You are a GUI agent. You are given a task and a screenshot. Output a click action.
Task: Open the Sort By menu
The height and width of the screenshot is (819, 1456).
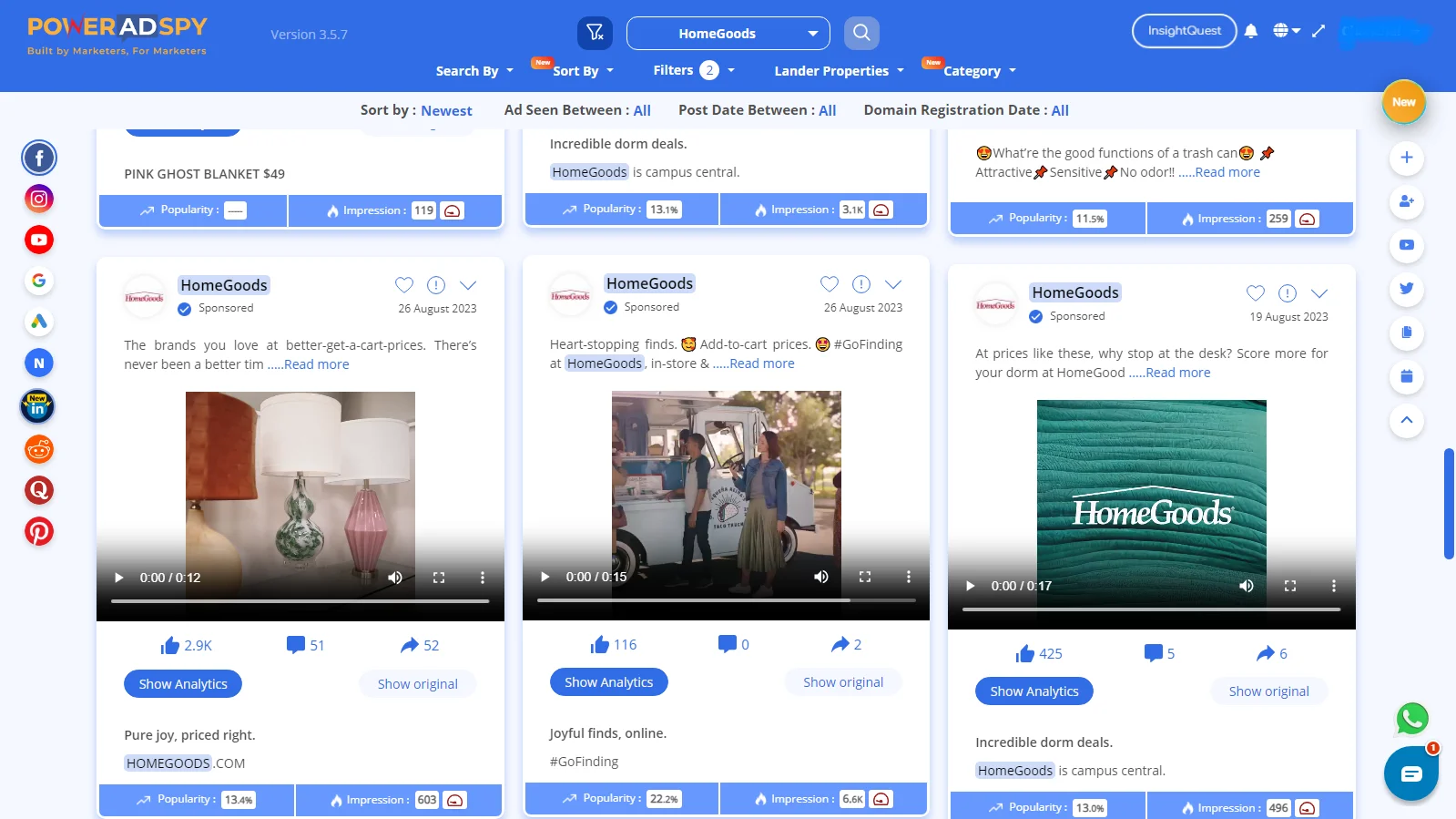tap(583, 71)
